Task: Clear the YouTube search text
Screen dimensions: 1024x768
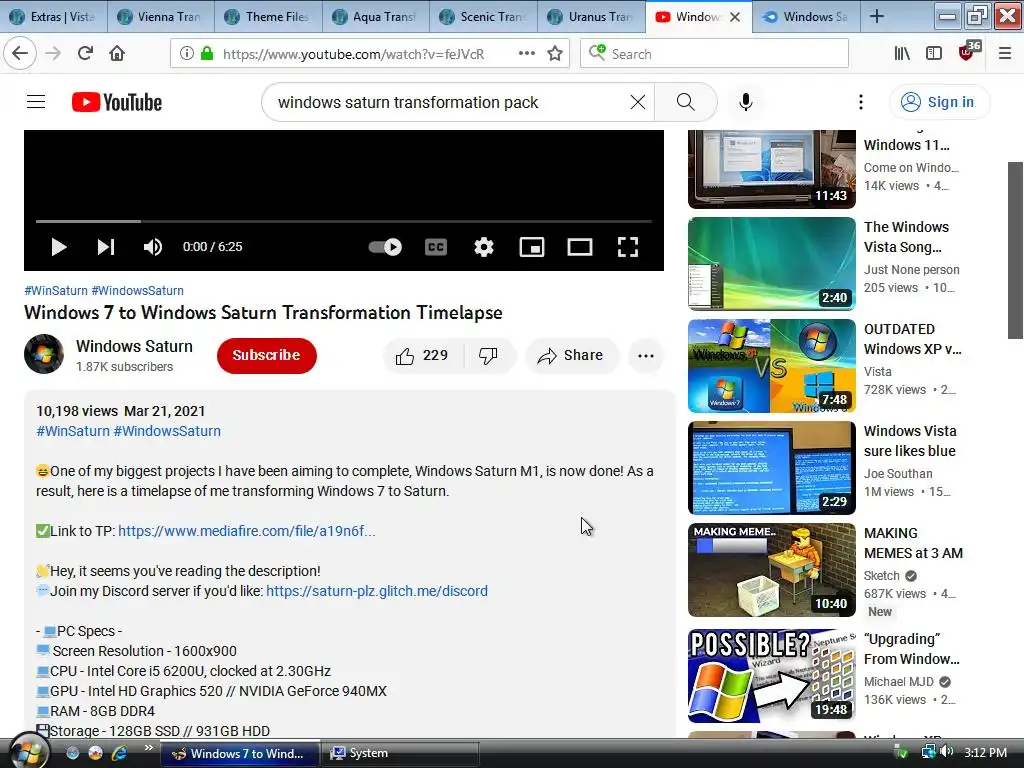Action: pos(638,102)
